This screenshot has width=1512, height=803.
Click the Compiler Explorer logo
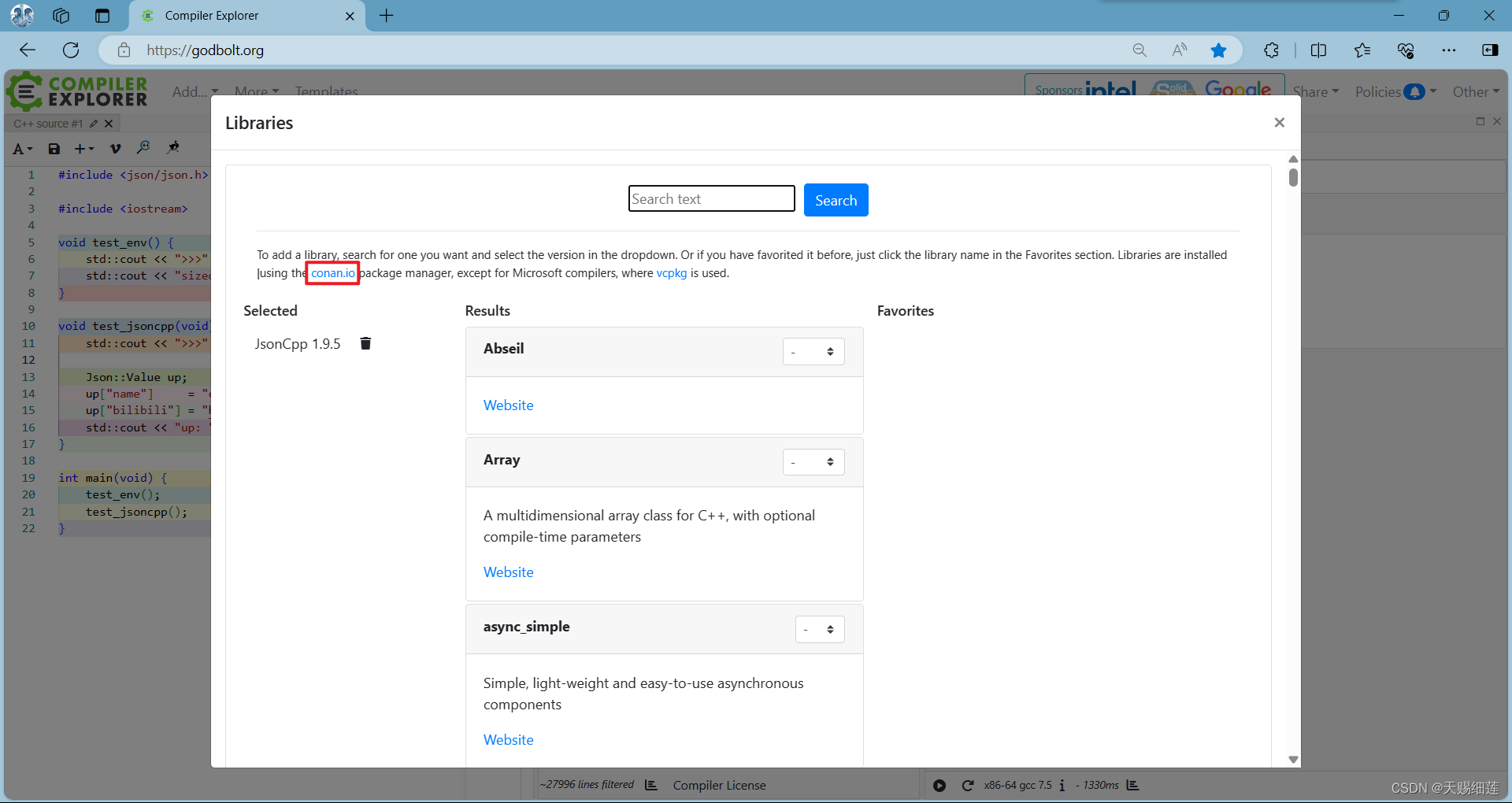coord(77,91)
